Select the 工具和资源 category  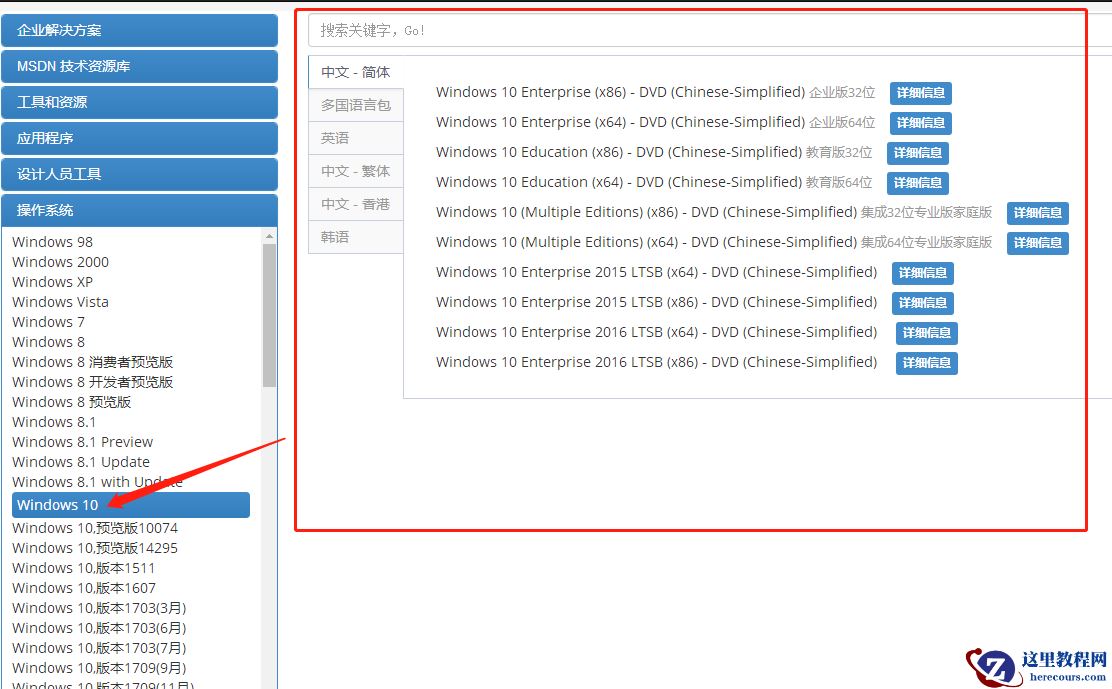(x=139, y=102)
